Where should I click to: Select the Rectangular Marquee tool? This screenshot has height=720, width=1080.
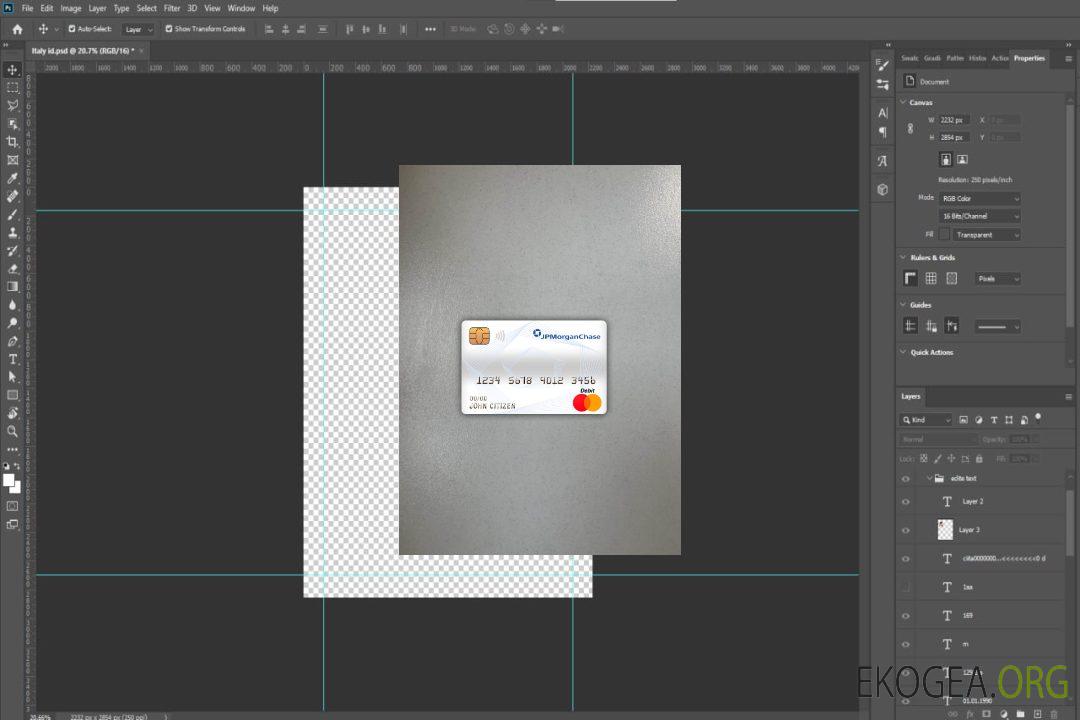(12, 87)
